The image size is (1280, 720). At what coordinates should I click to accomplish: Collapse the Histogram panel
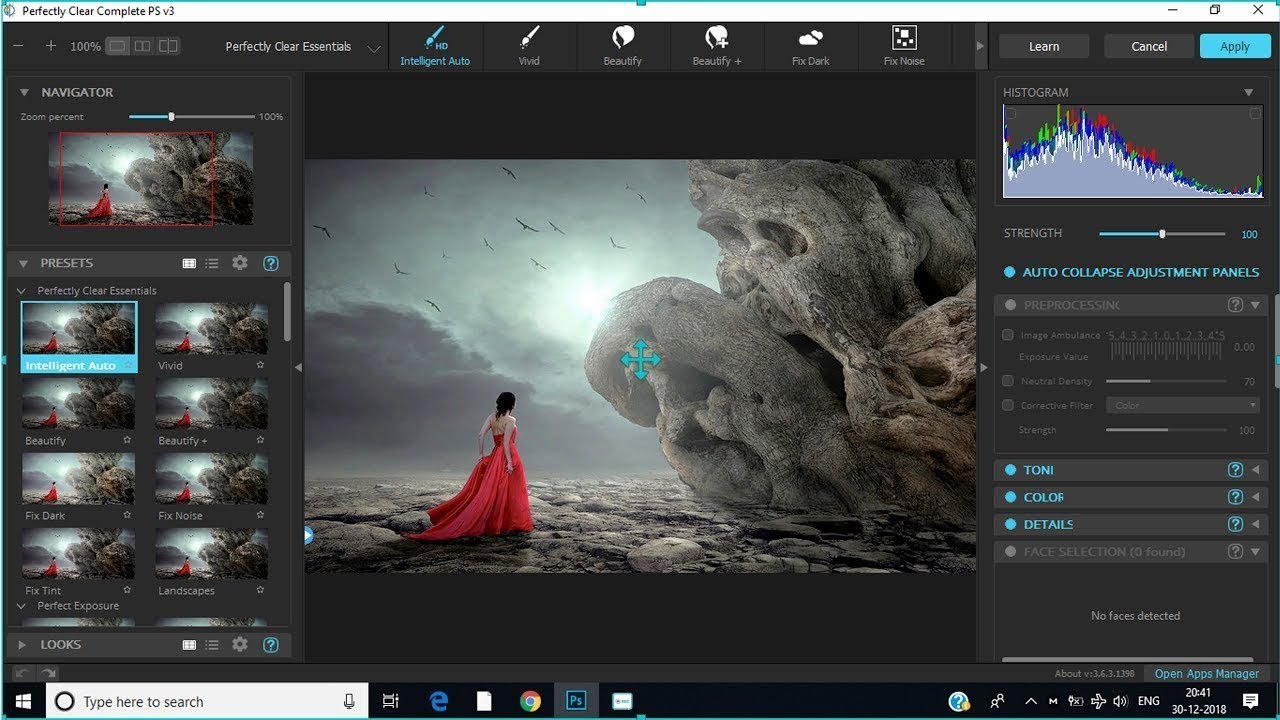pos(1248,92)
